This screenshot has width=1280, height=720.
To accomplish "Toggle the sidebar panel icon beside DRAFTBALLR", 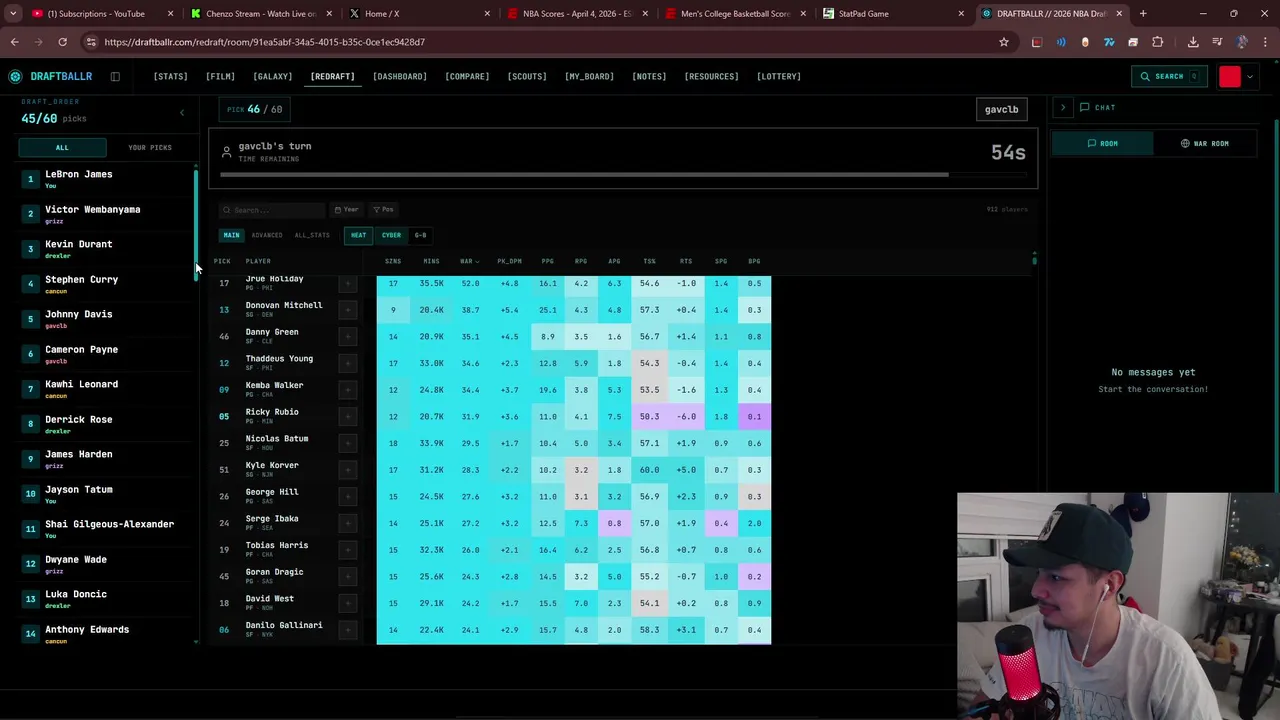I will 115,76.
